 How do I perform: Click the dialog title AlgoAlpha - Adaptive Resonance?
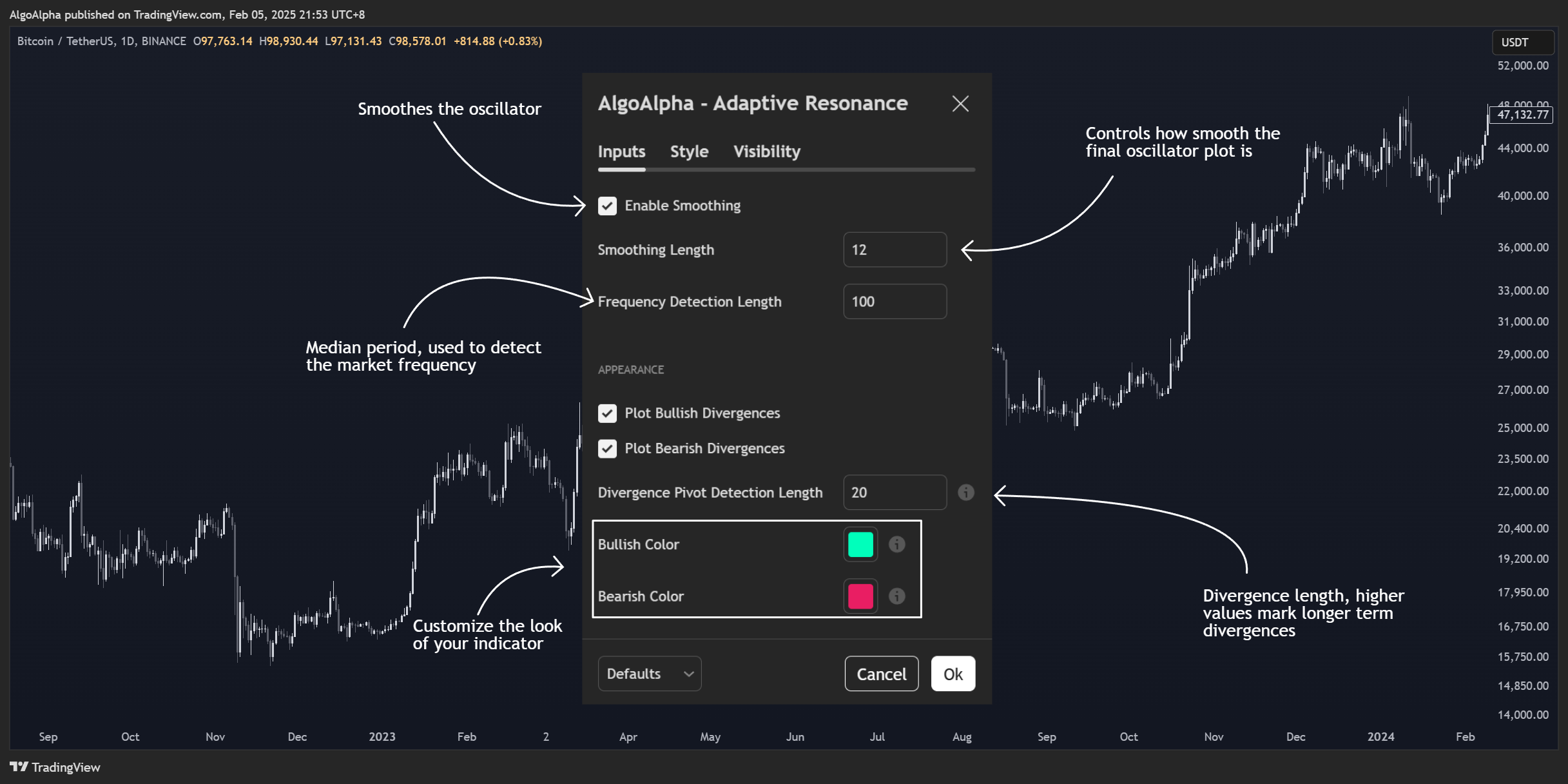752,103
